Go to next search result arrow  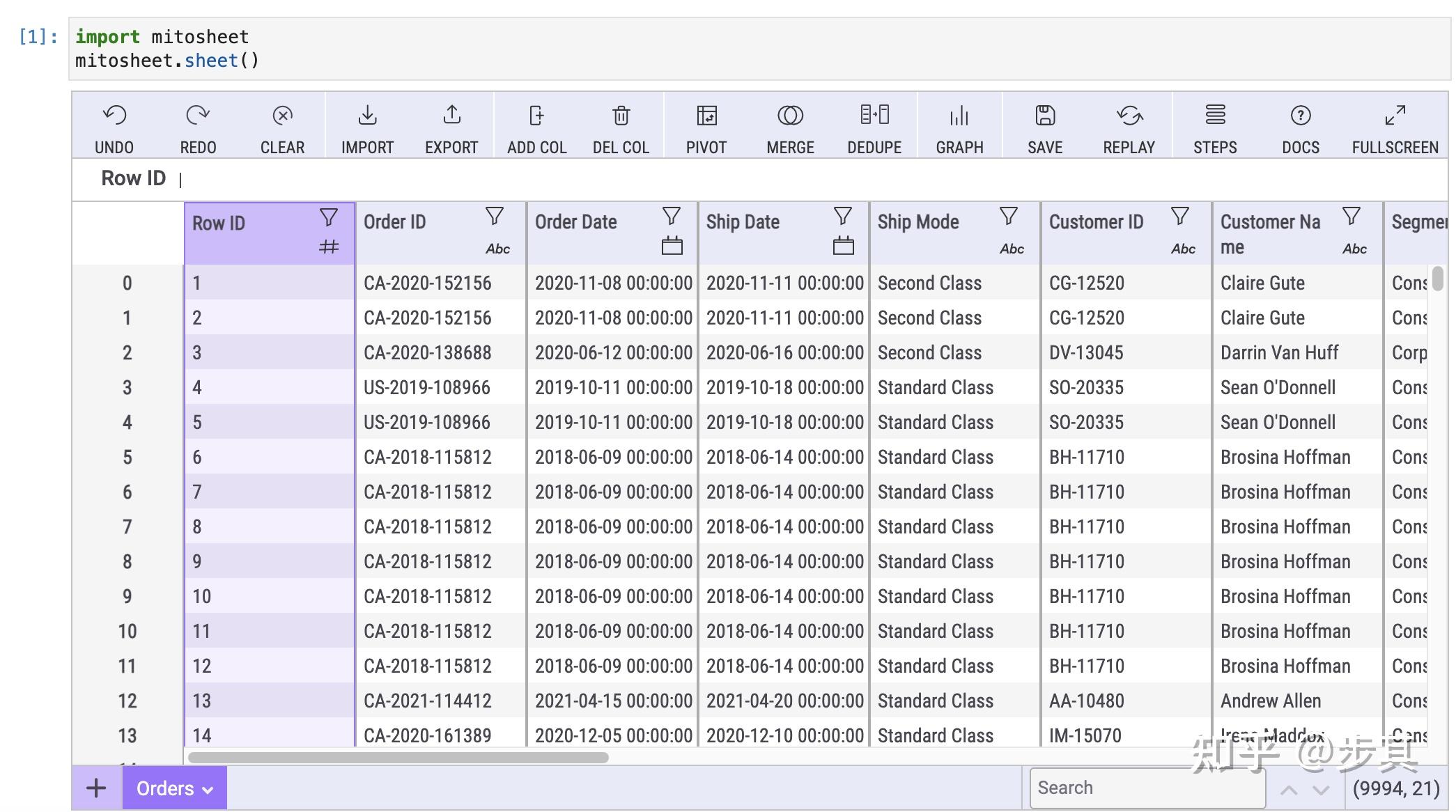tap(1321, 790)
